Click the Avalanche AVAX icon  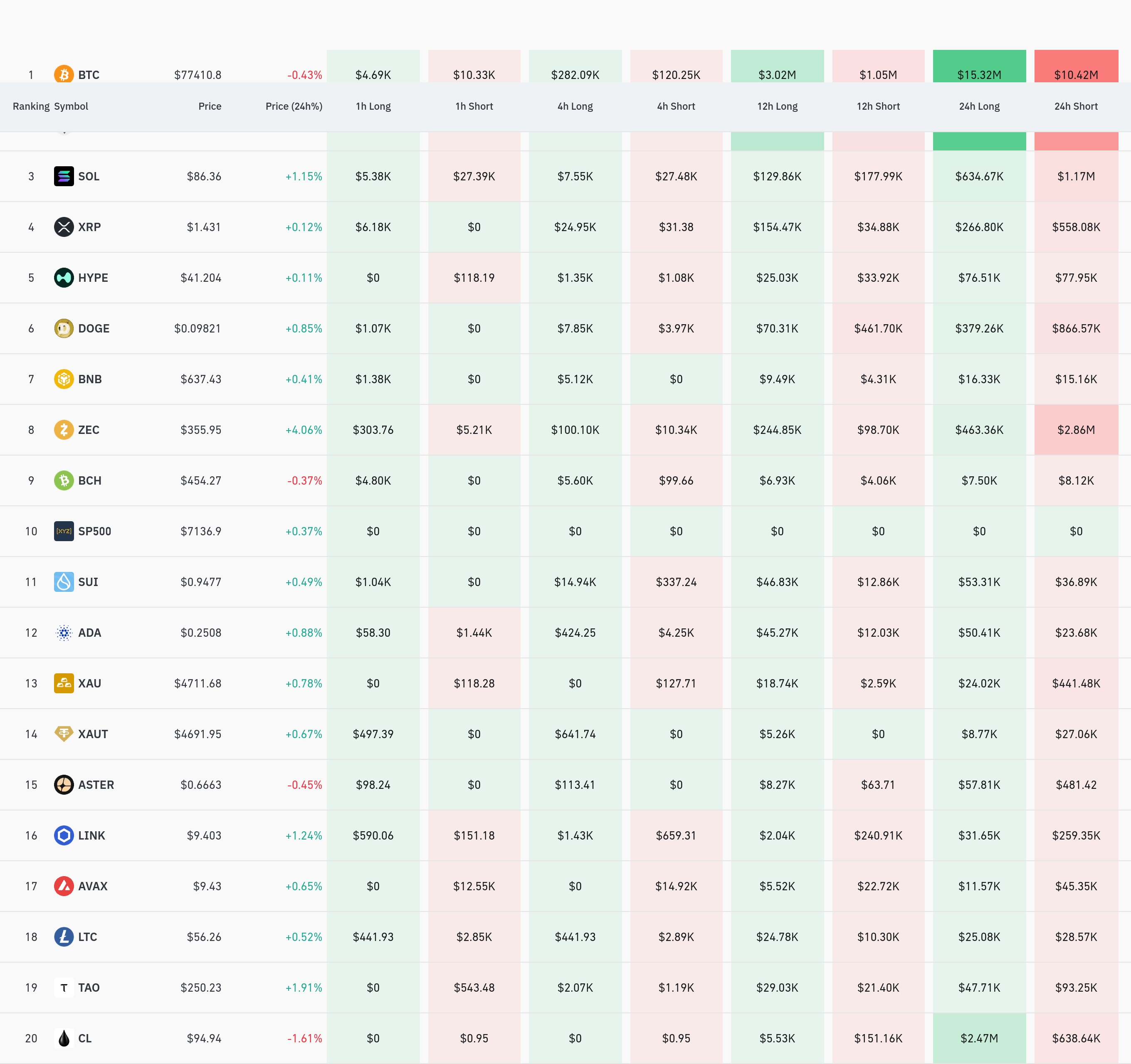64,886
